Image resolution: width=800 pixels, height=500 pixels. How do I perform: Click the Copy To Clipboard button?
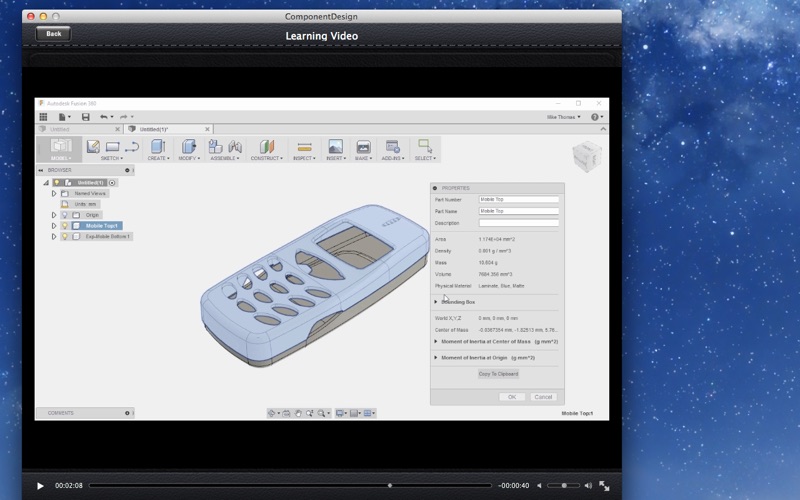click(x=498, y=374)
